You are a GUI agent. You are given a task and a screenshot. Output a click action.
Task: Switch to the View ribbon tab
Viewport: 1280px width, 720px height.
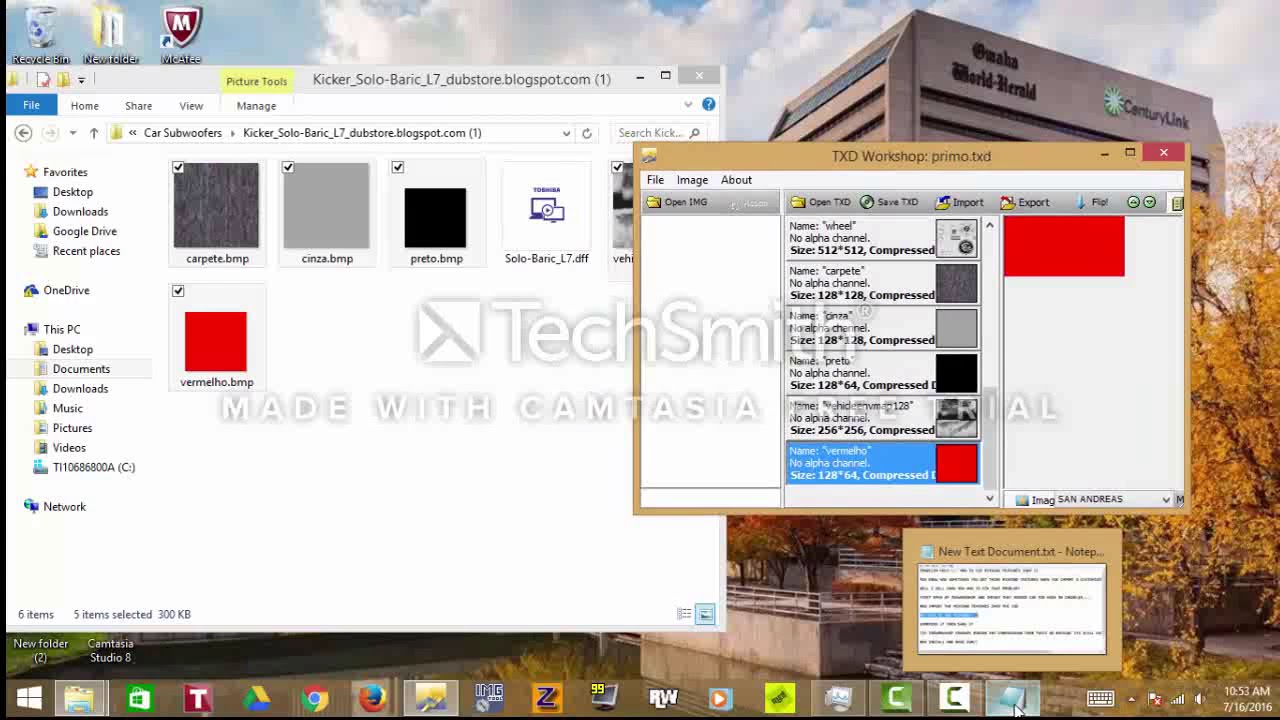[191, 105]
